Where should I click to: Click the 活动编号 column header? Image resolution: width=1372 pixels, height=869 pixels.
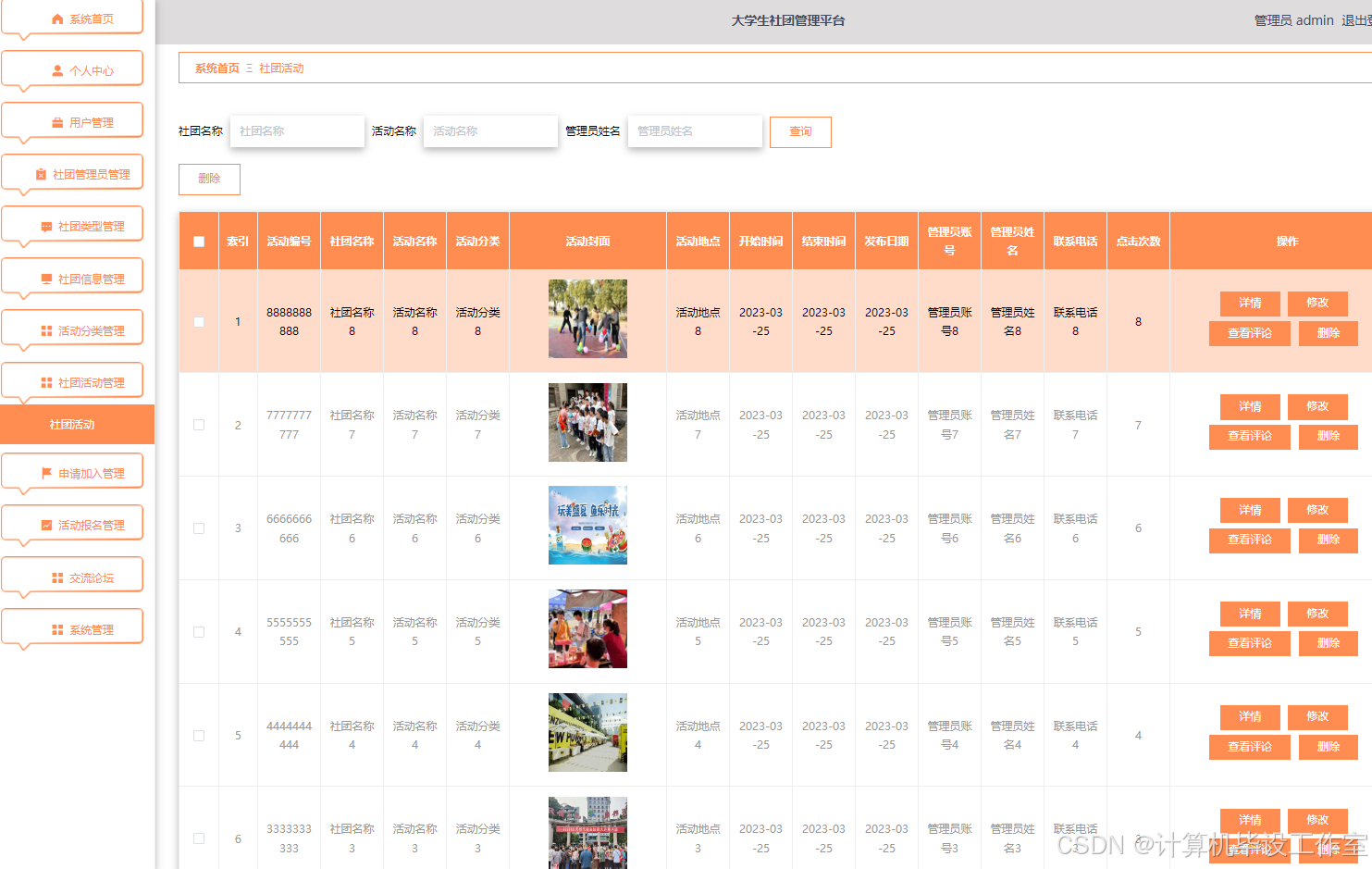(289, 242)
